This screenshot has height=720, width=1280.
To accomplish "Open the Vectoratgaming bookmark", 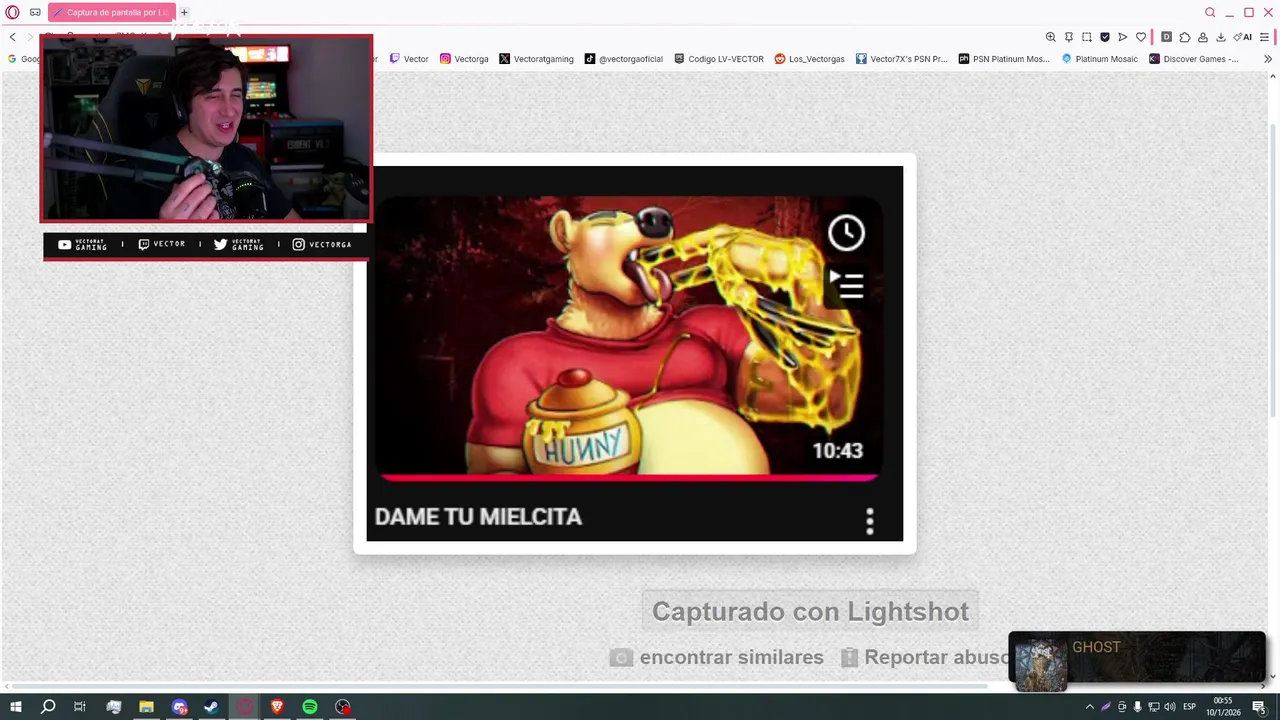I will pyautogui.click(x=536, y=59).
